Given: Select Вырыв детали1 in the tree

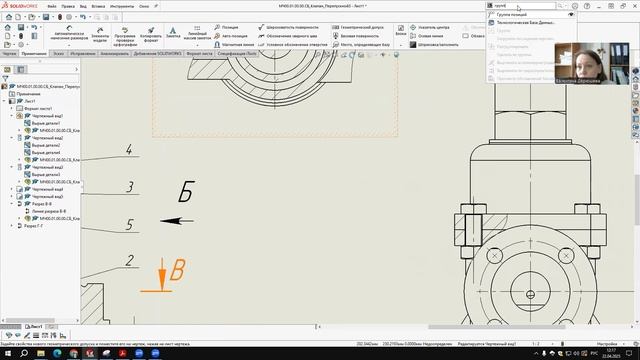Looking at the screenshot, I should tap(46, 123).
